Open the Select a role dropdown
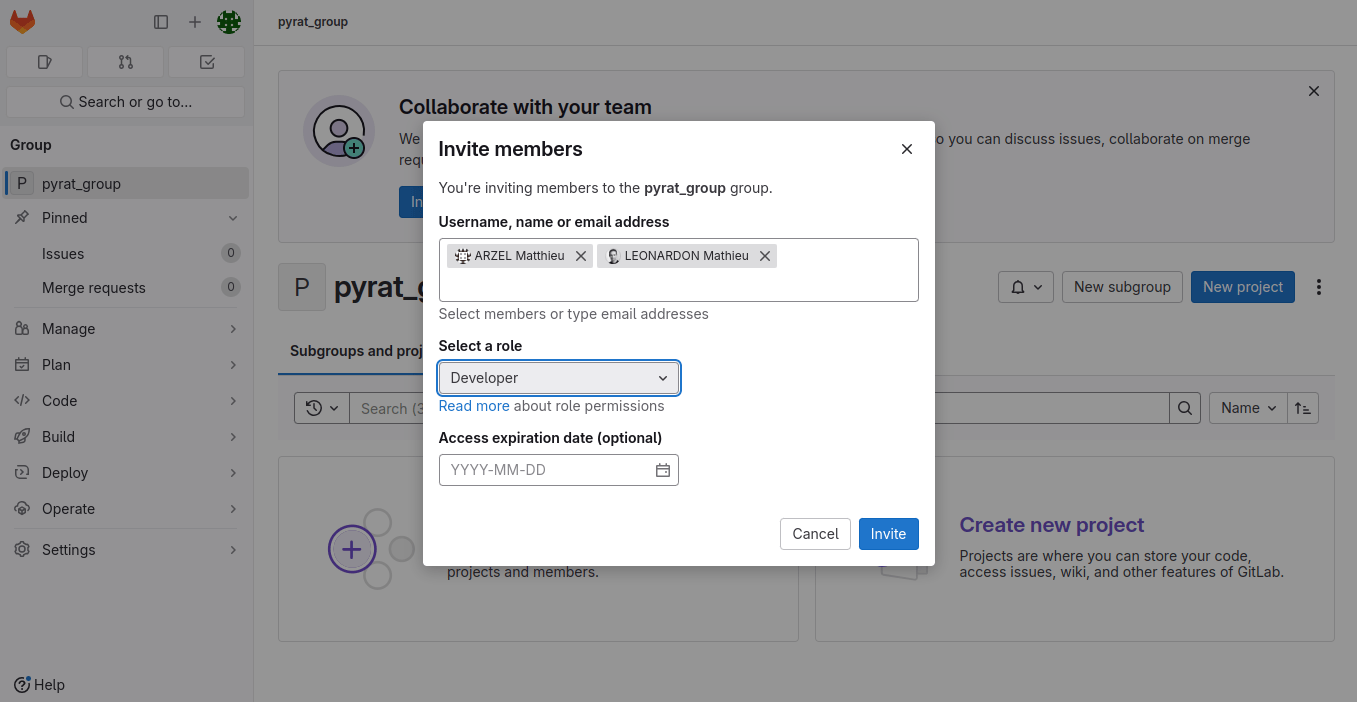Screen dimensions: 1357x702 click(x=559, y=378)
